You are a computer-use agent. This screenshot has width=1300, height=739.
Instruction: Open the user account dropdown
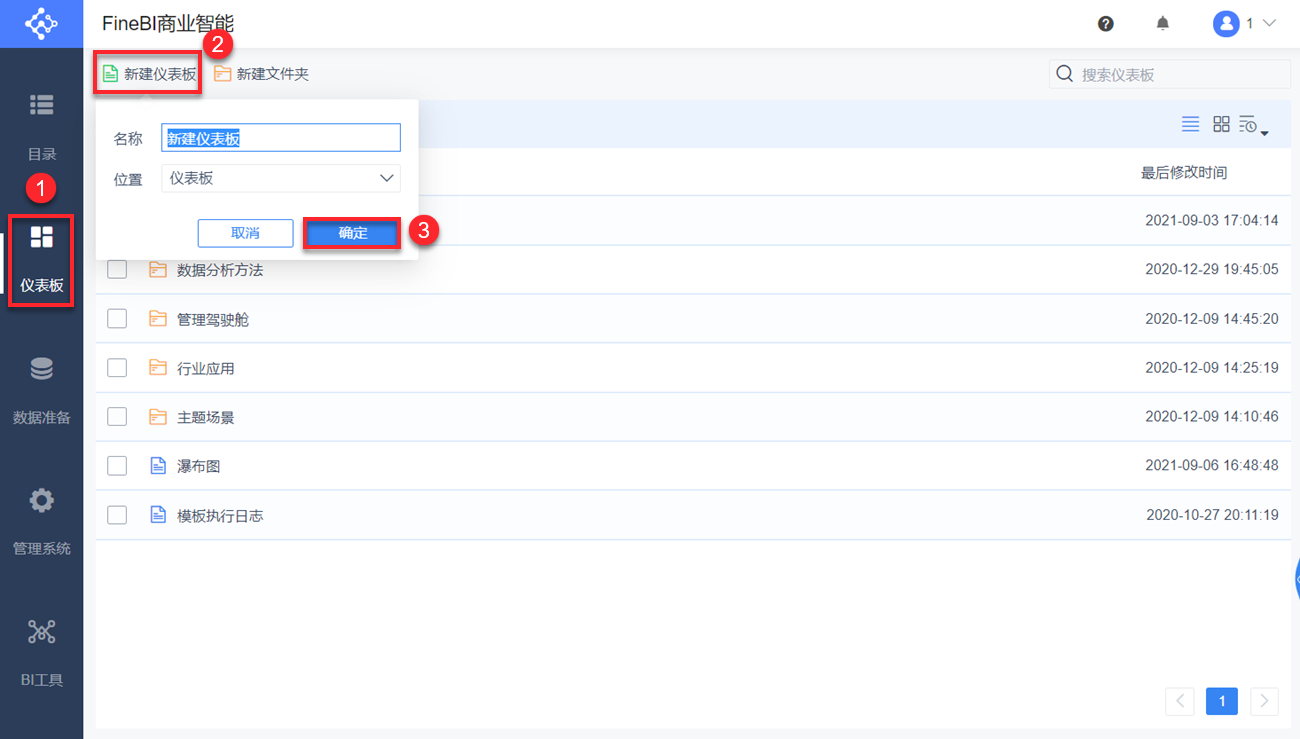tap(1245, 23)
